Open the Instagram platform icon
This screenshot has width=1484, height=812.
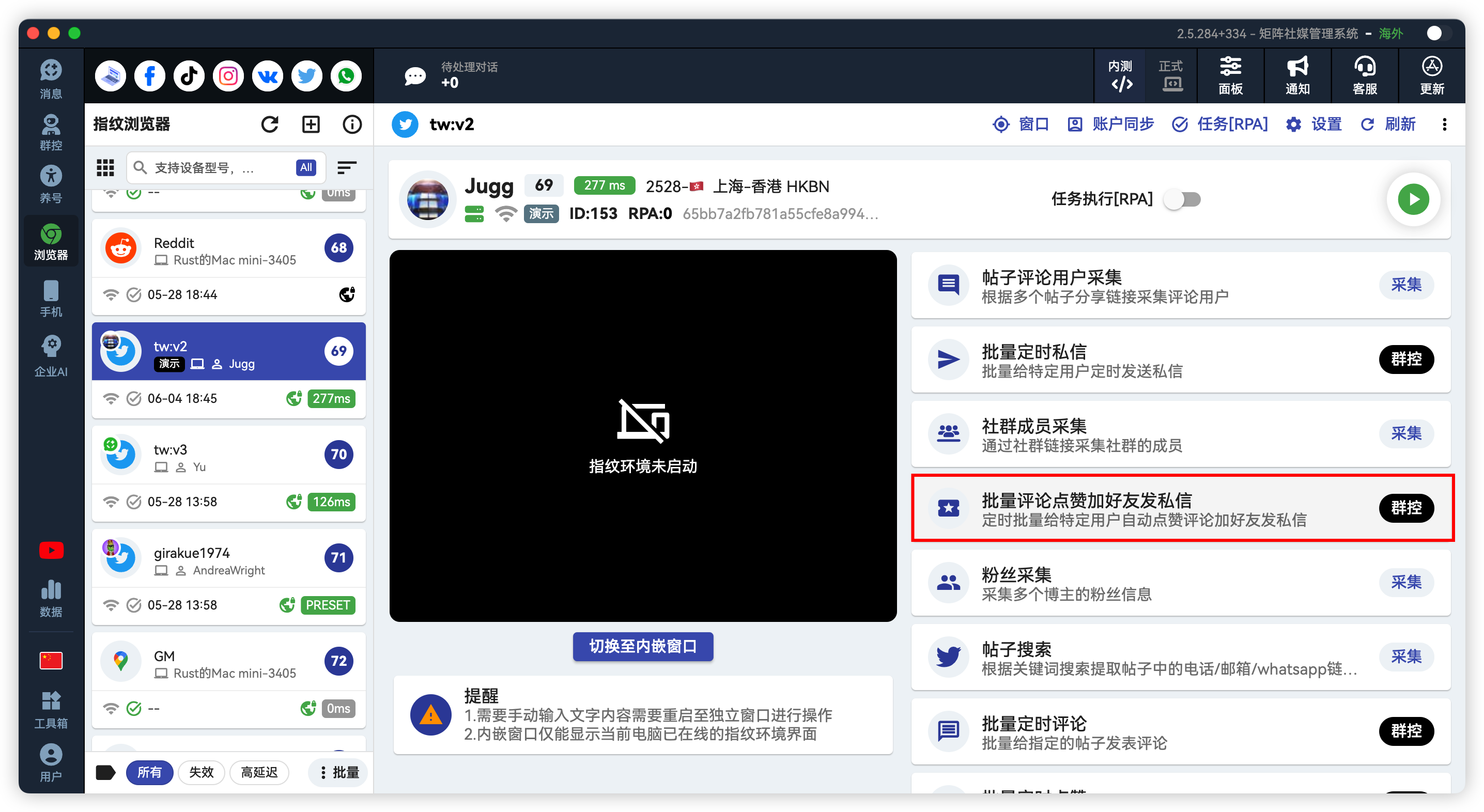(x=228, y=76)
